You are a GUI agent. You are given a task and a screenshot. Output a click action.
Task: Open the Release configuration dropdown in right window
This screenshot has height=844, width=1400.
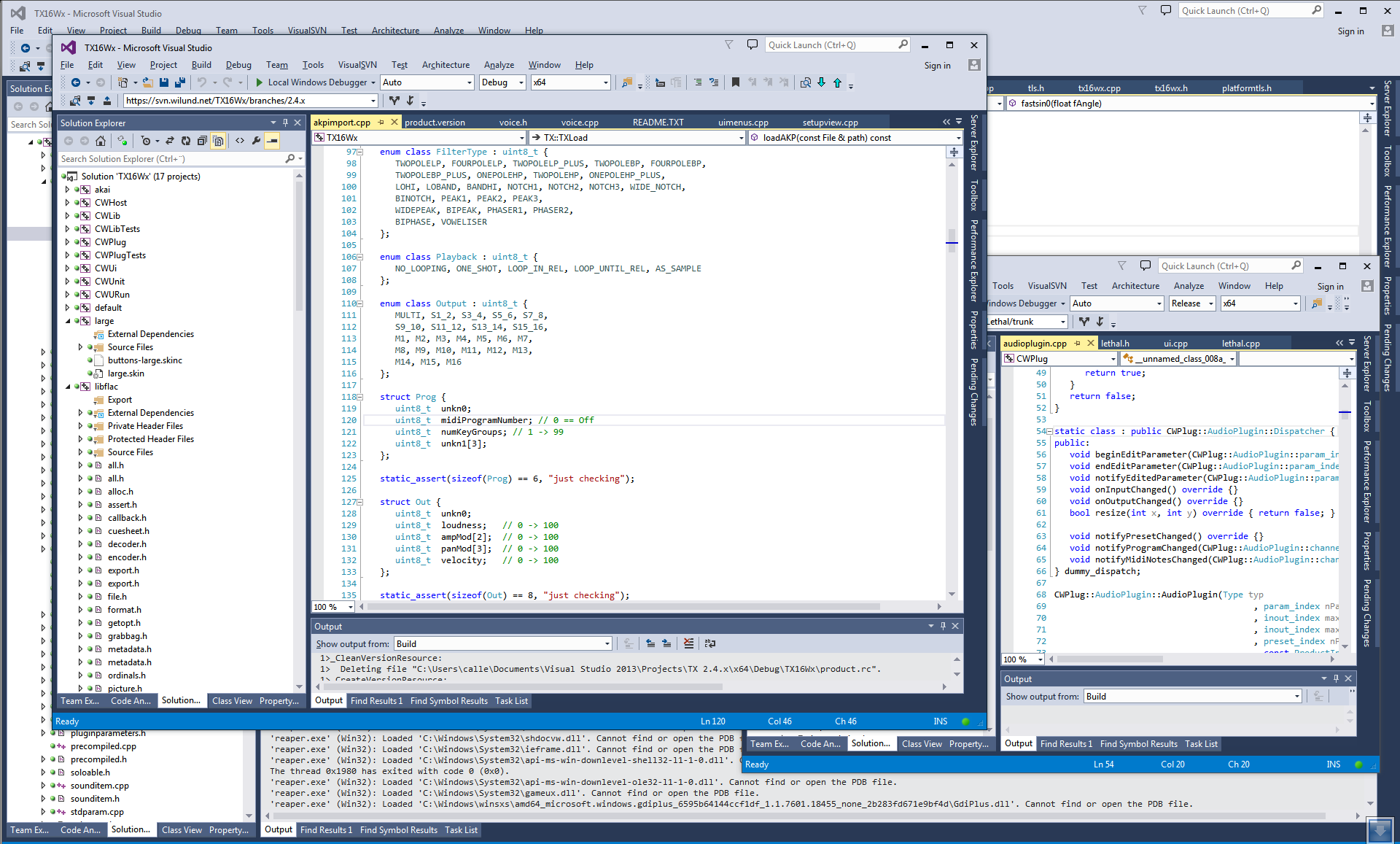[x=1192, y=303]
